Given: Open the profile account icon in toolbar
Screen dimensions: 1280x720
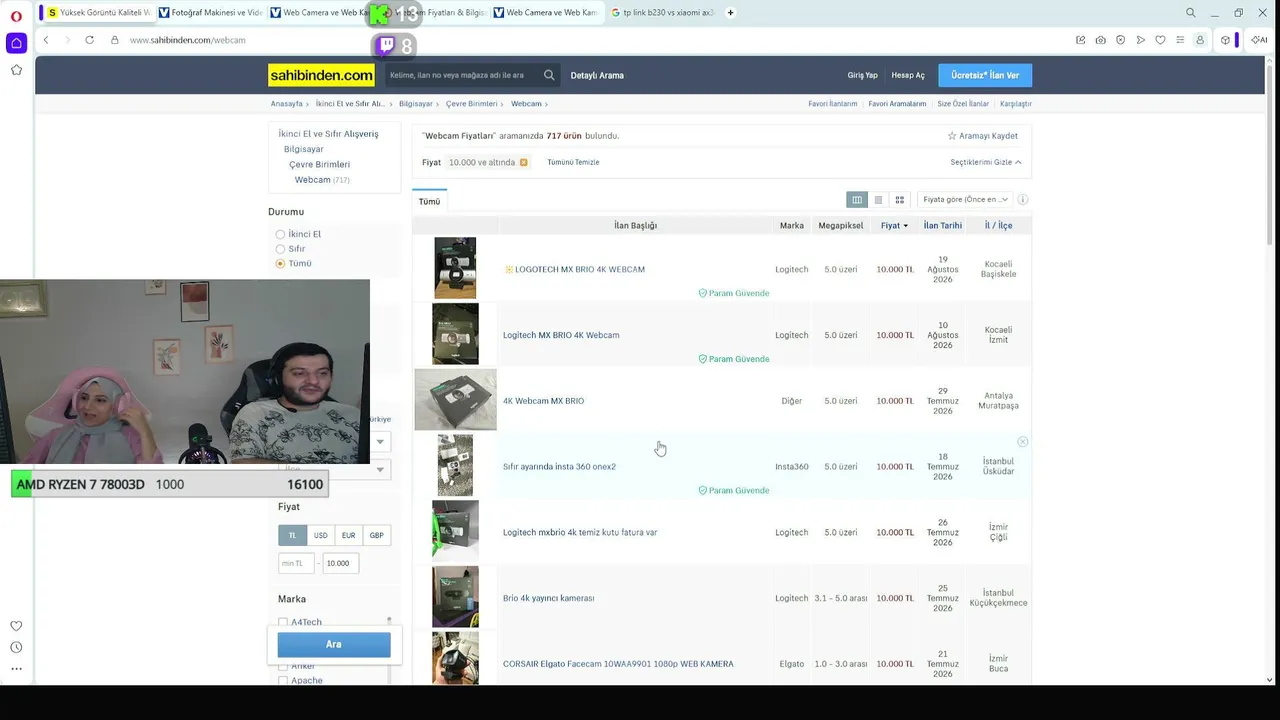Looking at the screenshot, I should click(x=1200, y=40).
